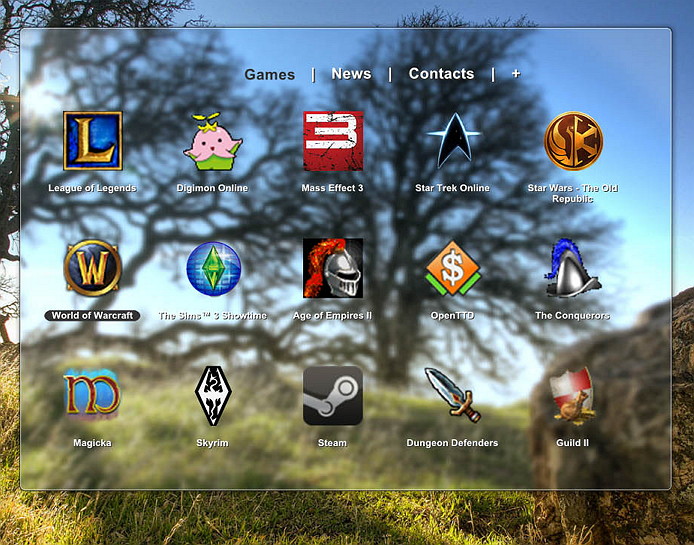Open the Magicka icon
The width and height of the screenshot is (694, 545).
point(92,394)
